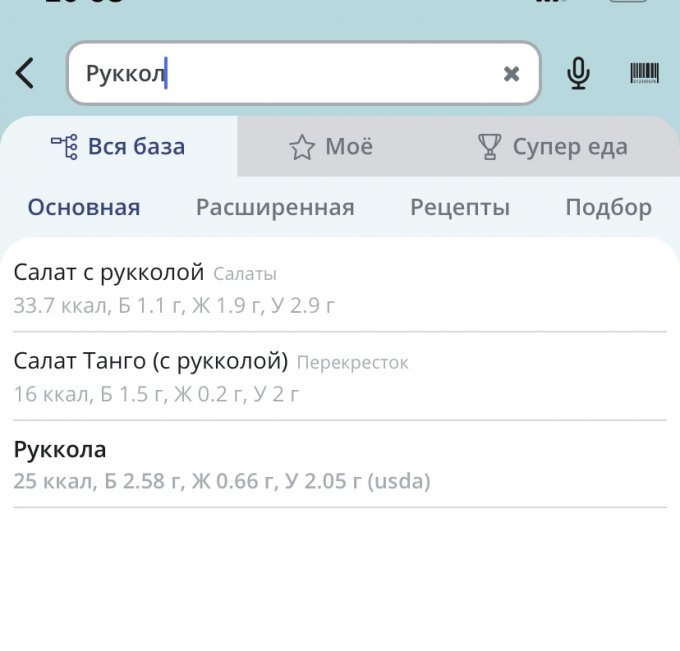Open the Супер еда tab
This screenshot has width=680, height=651.
[569, 147]
